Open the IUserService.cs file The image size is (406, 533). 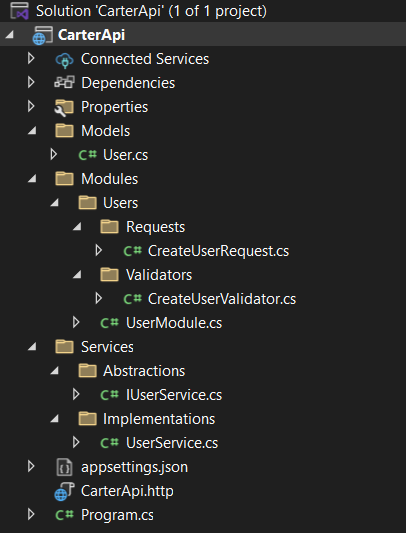point(174,395)
